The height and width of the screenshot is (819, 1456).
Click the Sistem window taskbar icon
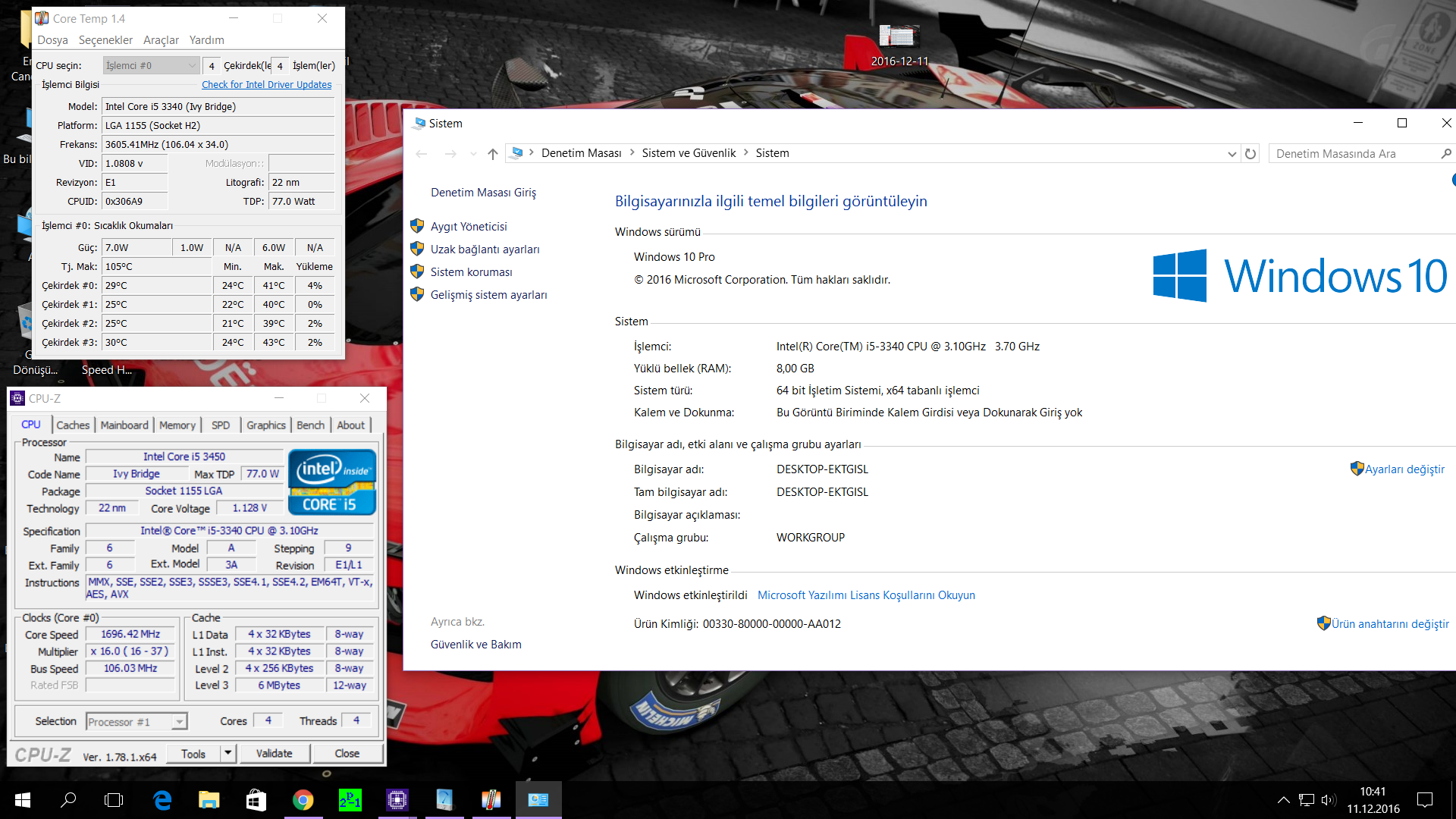(x=538, y=800)
